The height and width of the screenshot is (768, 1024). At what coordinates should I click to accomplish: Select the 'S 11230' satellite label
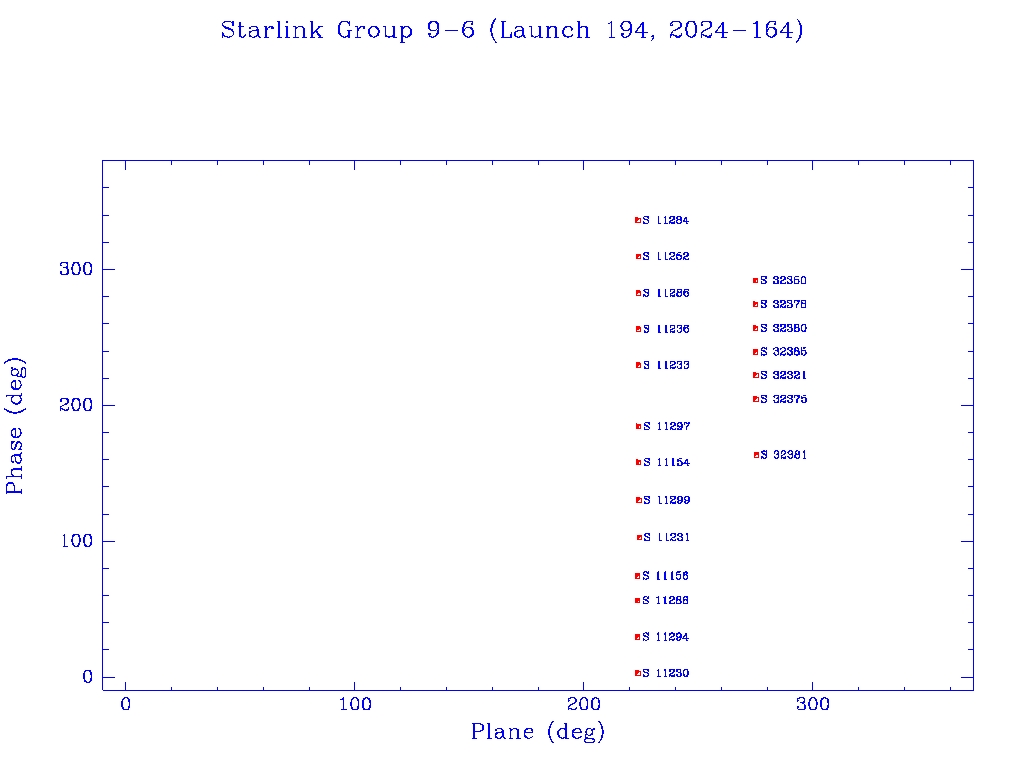point(665,673)
